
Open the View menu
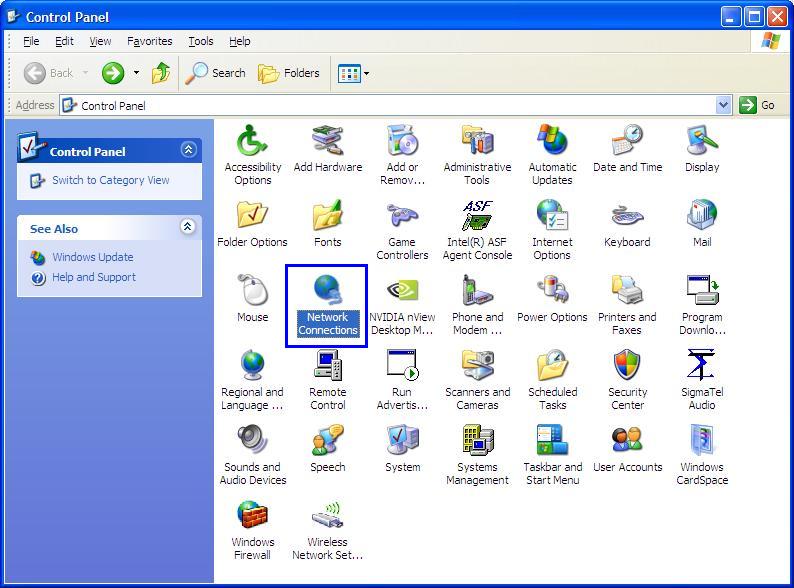(100, 41)
